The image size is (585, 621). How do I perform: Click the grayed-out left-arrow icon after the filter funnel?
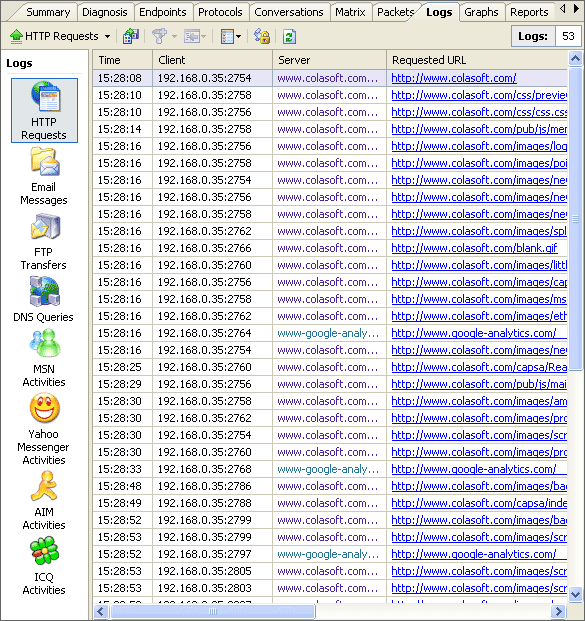tap(192, 36)
